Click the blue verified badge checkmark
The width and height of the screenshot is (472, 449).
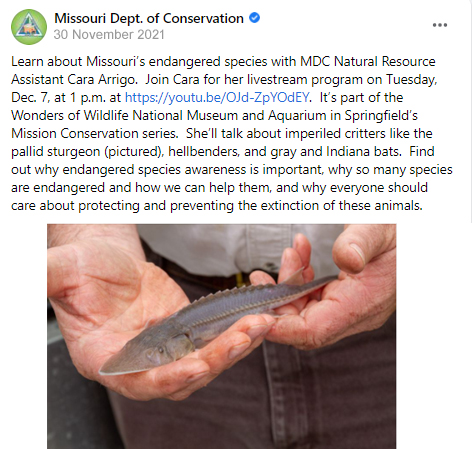[x=255, y=18]
